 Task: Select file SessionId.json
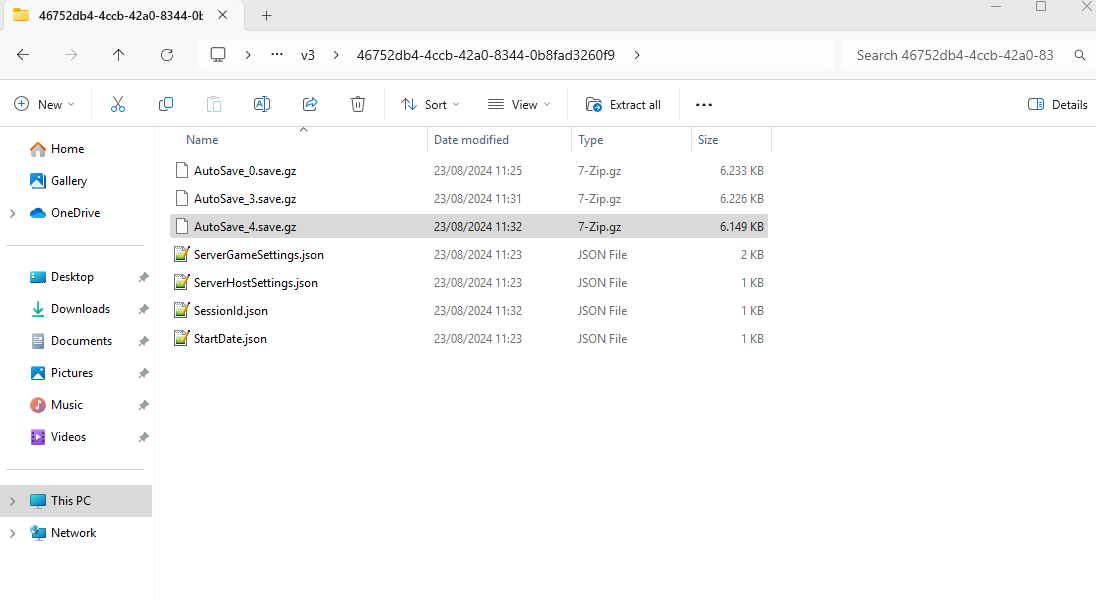(231, 310)
